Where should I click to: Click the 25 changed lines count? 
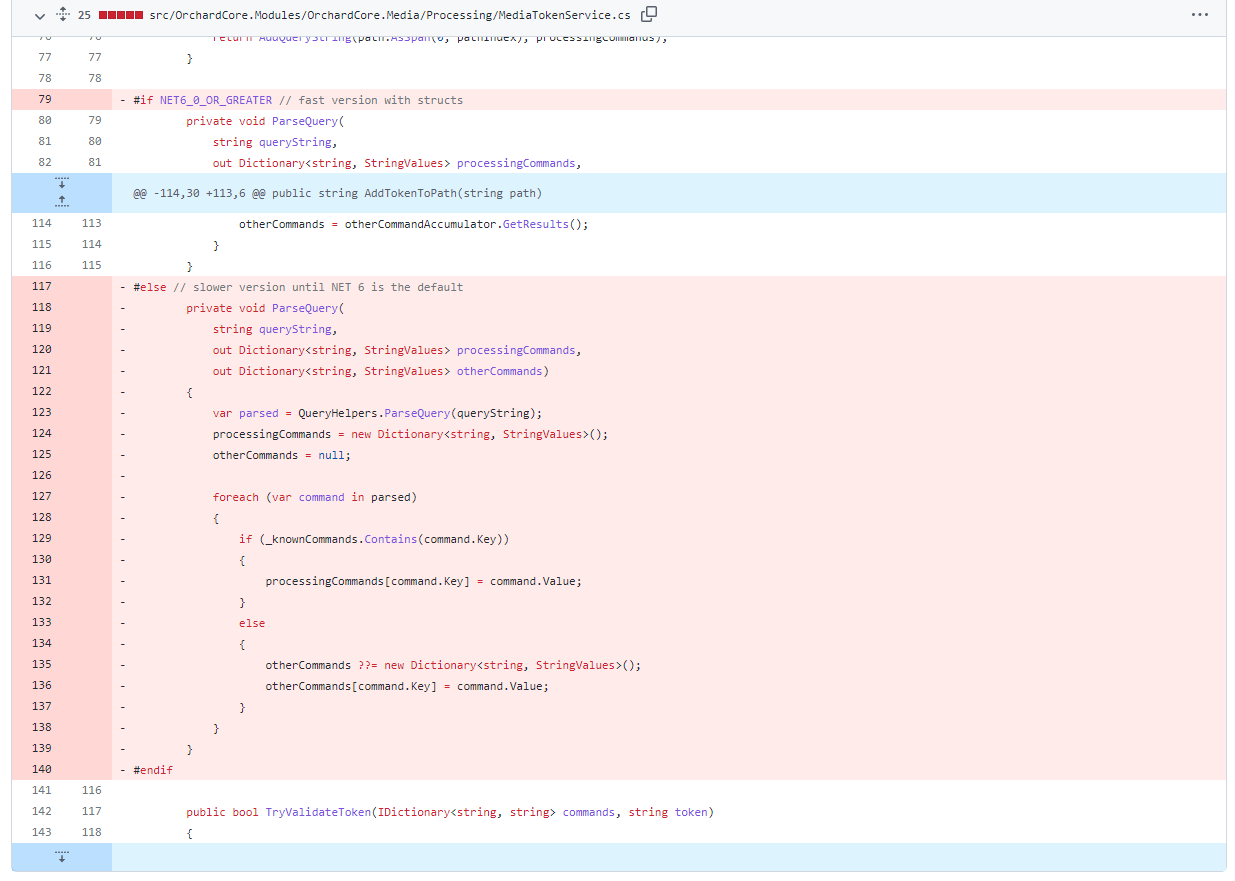click(85, 15)
